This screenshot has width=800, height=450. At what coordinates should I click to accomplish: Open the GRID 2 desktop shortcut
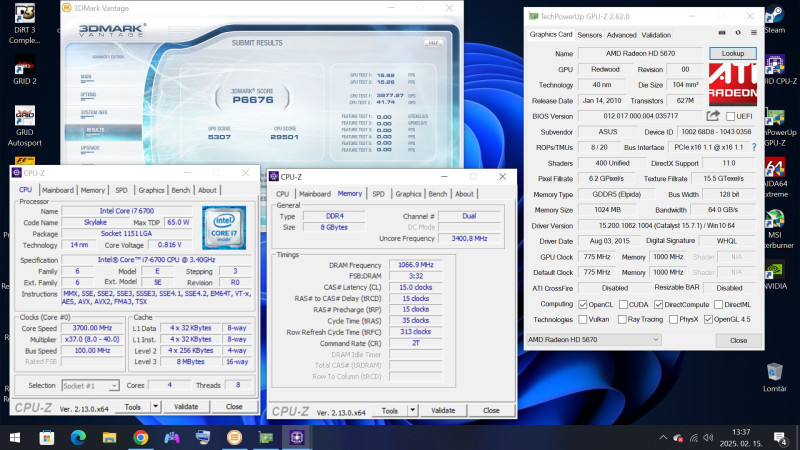[x=24, y=70]
